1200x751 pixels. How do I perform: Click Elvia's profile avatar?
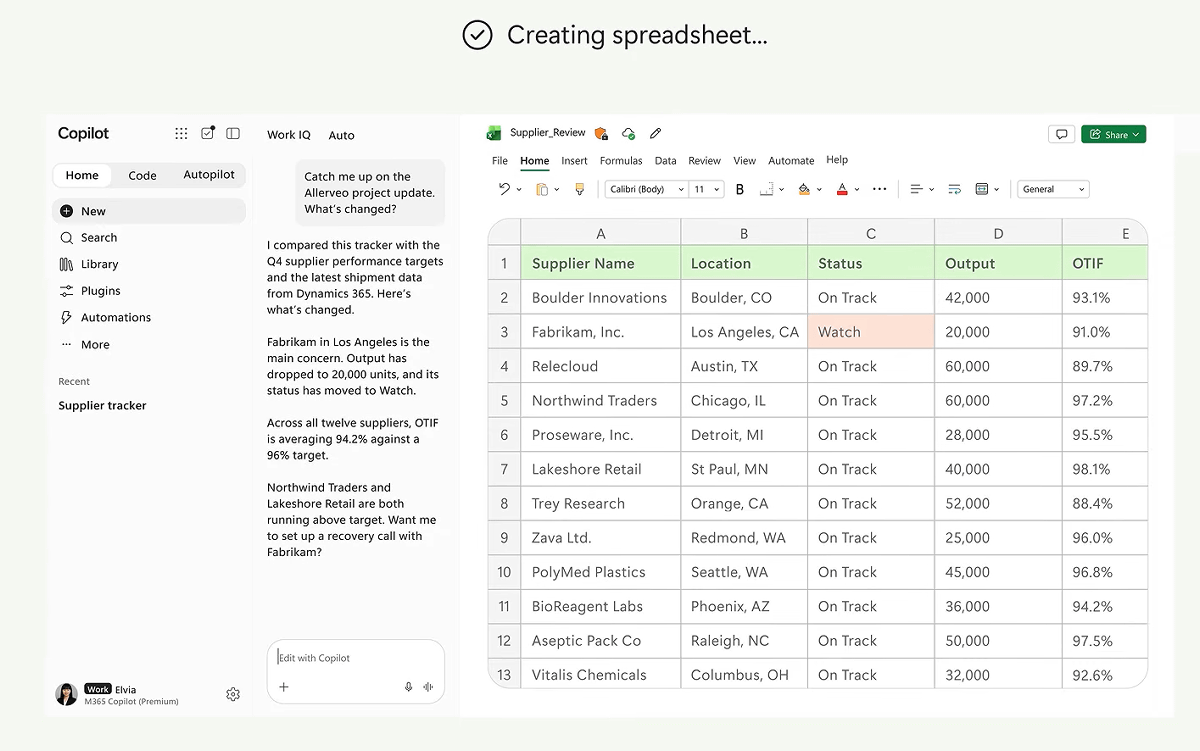point(67,694)
